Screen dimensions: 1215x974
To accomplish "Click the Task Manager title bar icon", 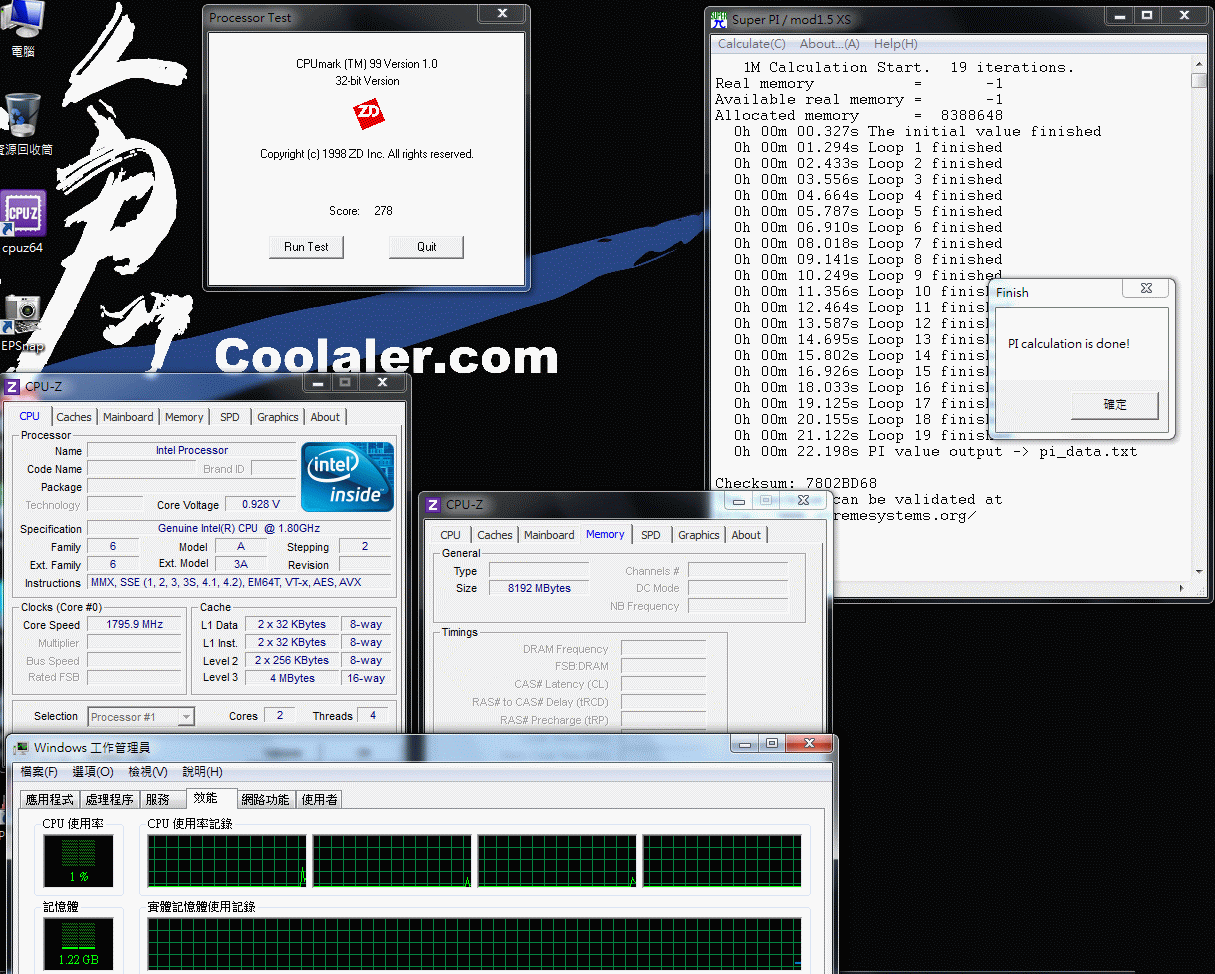I will pyautogui.click(x=21, y=747).
